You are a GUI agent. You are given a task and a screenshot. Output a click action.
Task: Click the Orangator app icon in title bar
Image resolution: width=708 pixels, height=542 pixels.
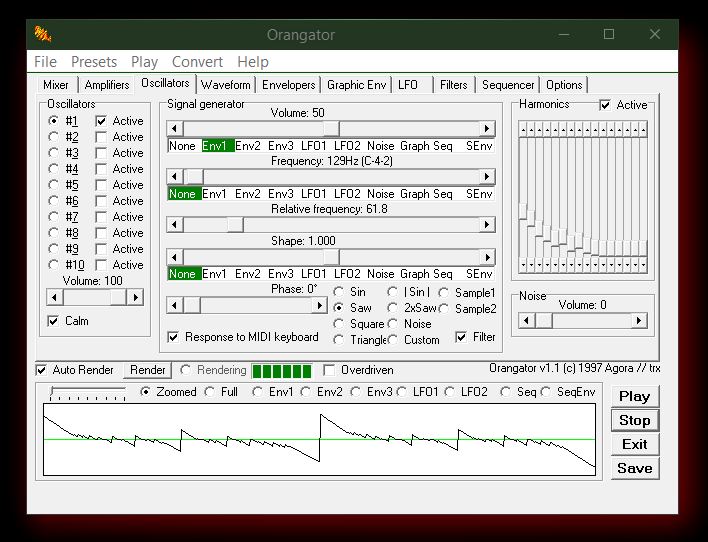pos(43,34)
